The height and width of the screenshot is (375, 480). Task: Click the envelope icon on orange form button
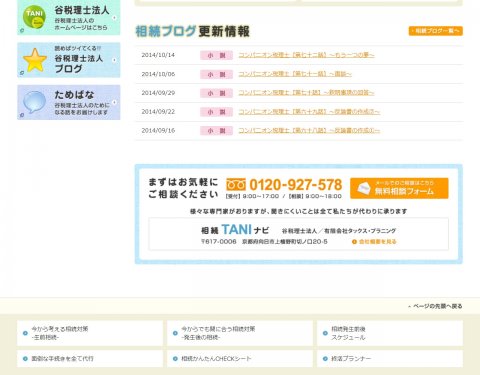point(364,188)
